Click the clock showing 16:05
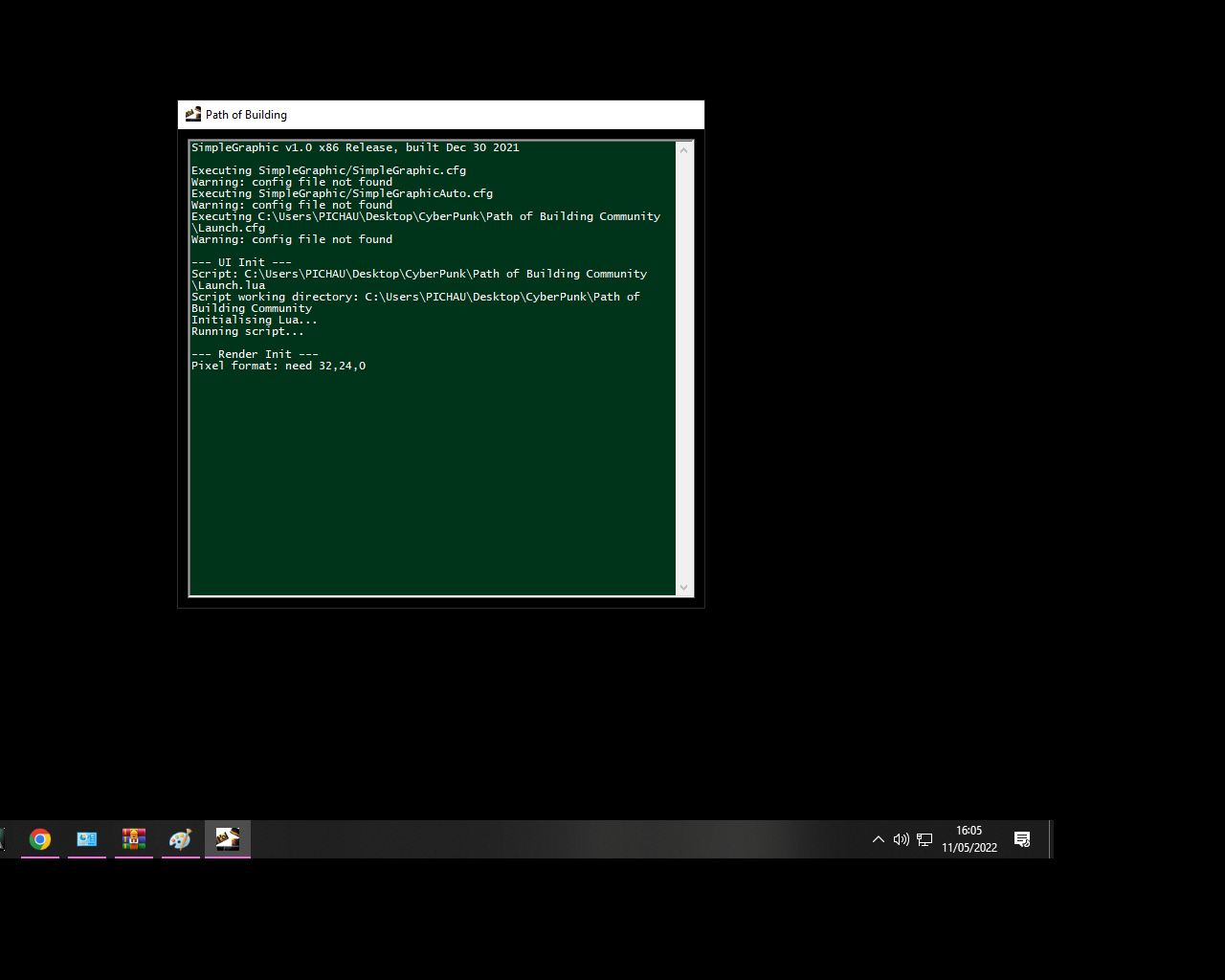 click(x=969, y=831)
